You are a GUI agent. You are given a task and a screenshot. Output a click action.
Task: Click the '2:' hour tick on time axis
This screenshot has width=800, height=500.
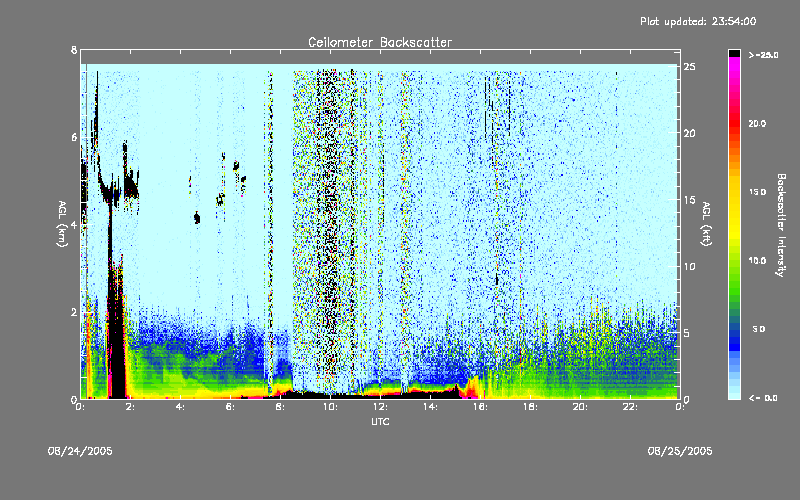130,407
